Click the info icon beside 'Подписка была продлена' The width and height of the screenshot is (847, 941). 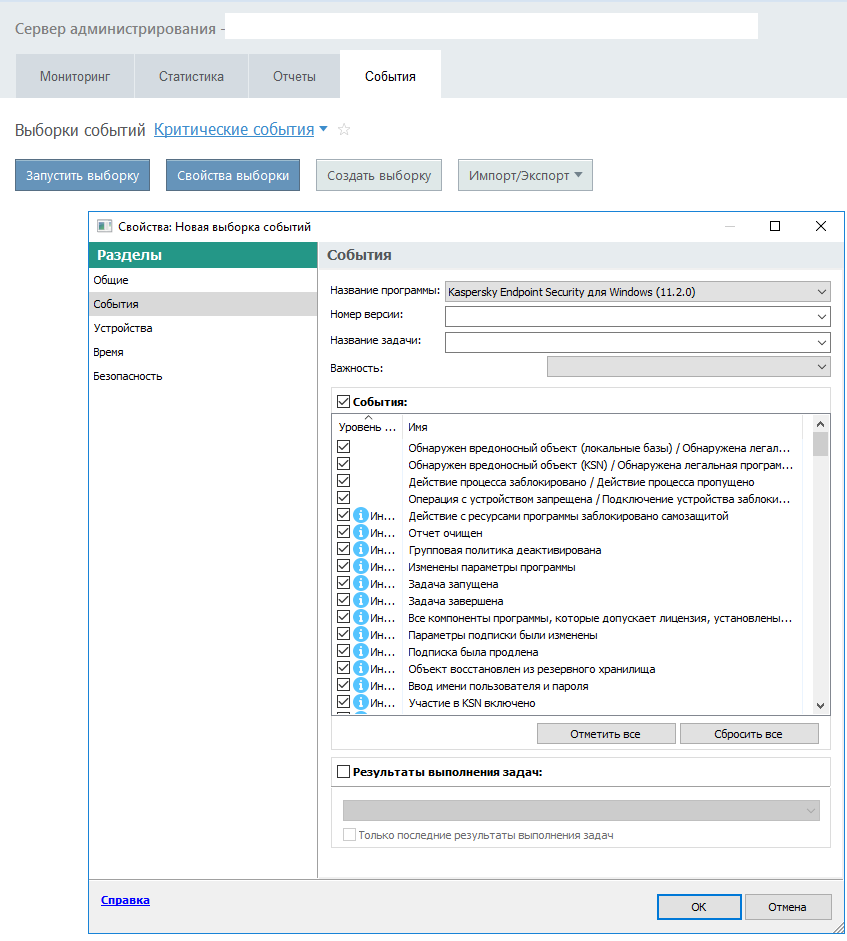(x=361, y=651)
